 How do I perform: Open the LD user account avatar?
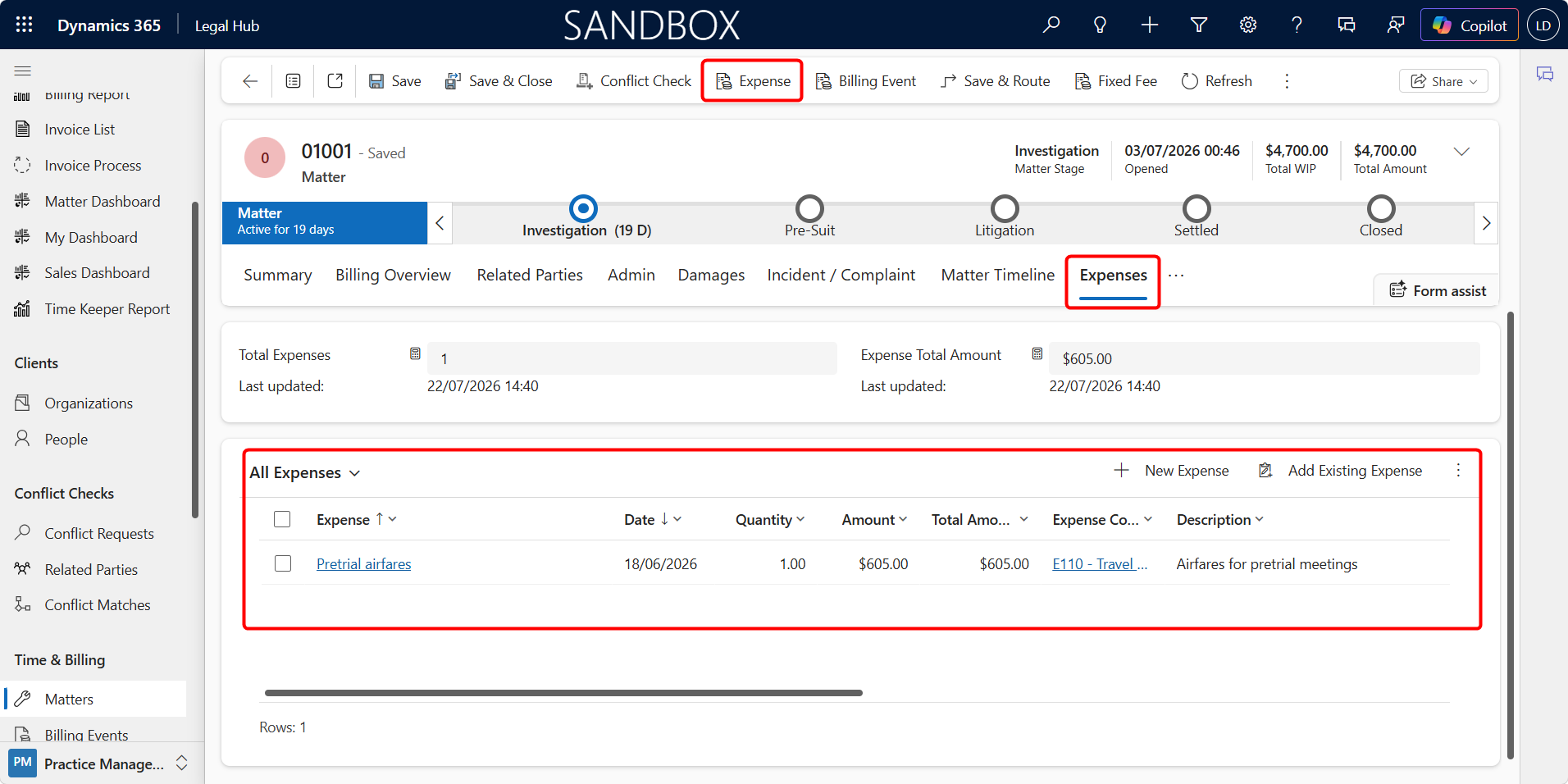pos(1543,25)
